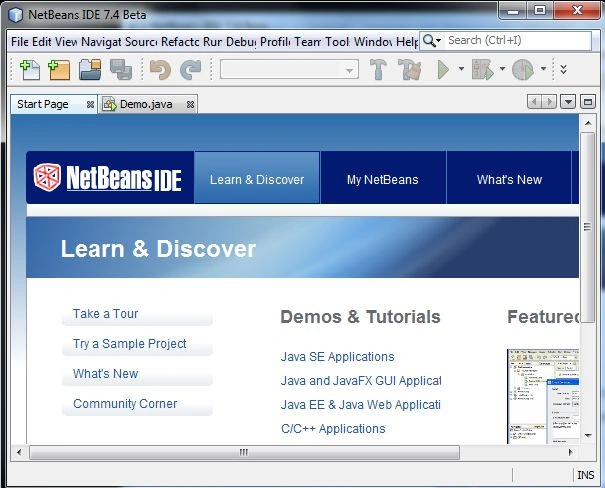
Task: Open the Edit menu
Action: click(42, 41)
